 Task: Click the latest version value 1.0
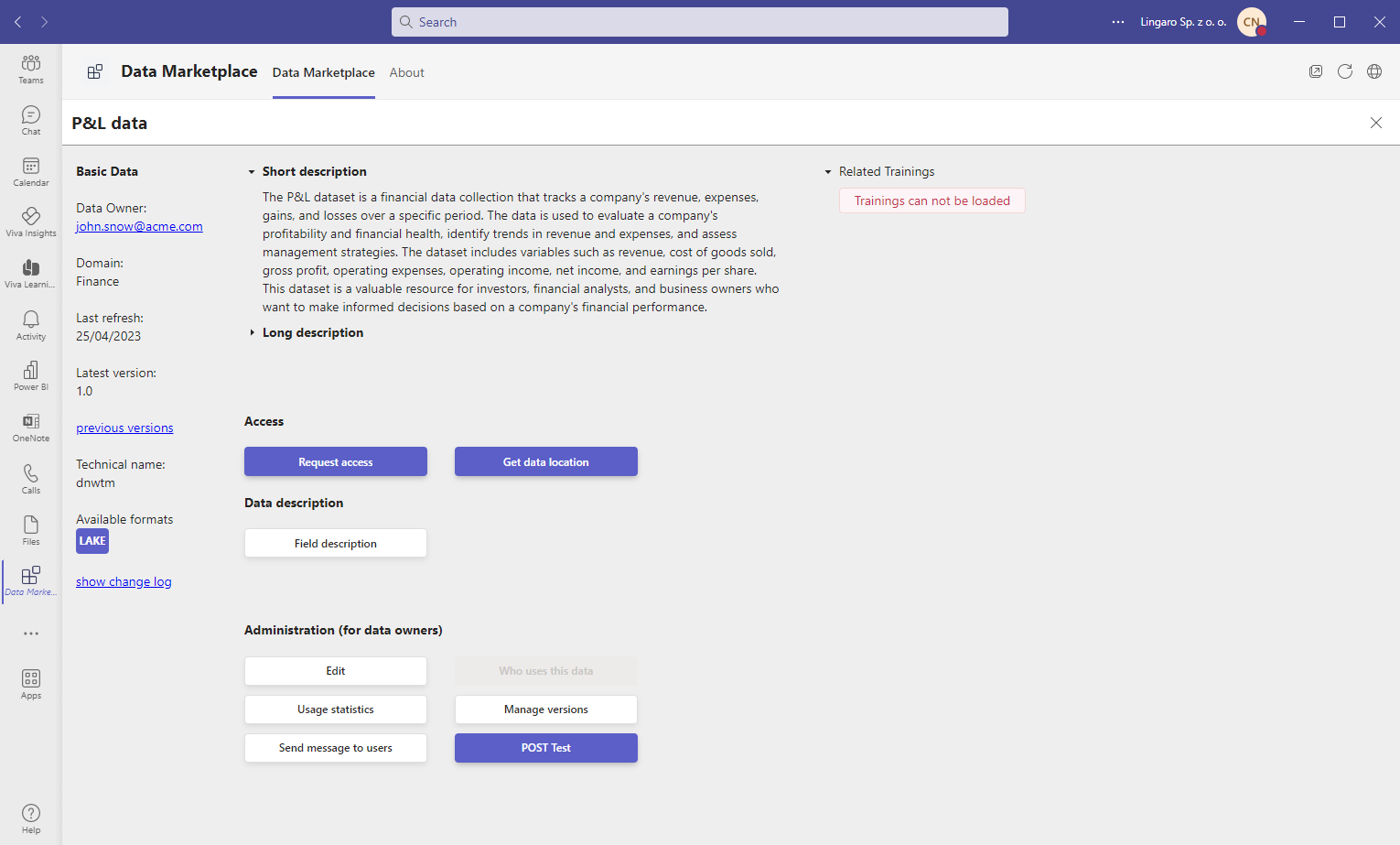84,391
